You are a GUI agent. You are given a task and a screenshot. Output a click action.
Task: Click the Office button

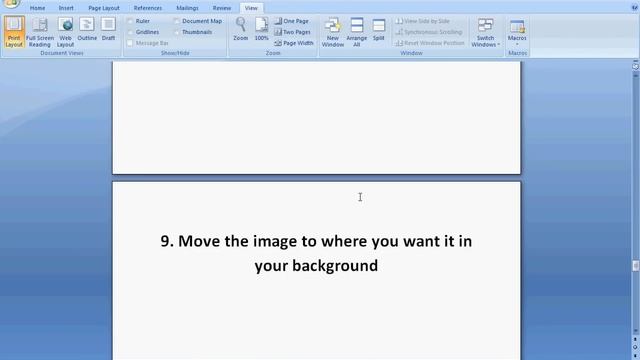[x=11, y=4]
